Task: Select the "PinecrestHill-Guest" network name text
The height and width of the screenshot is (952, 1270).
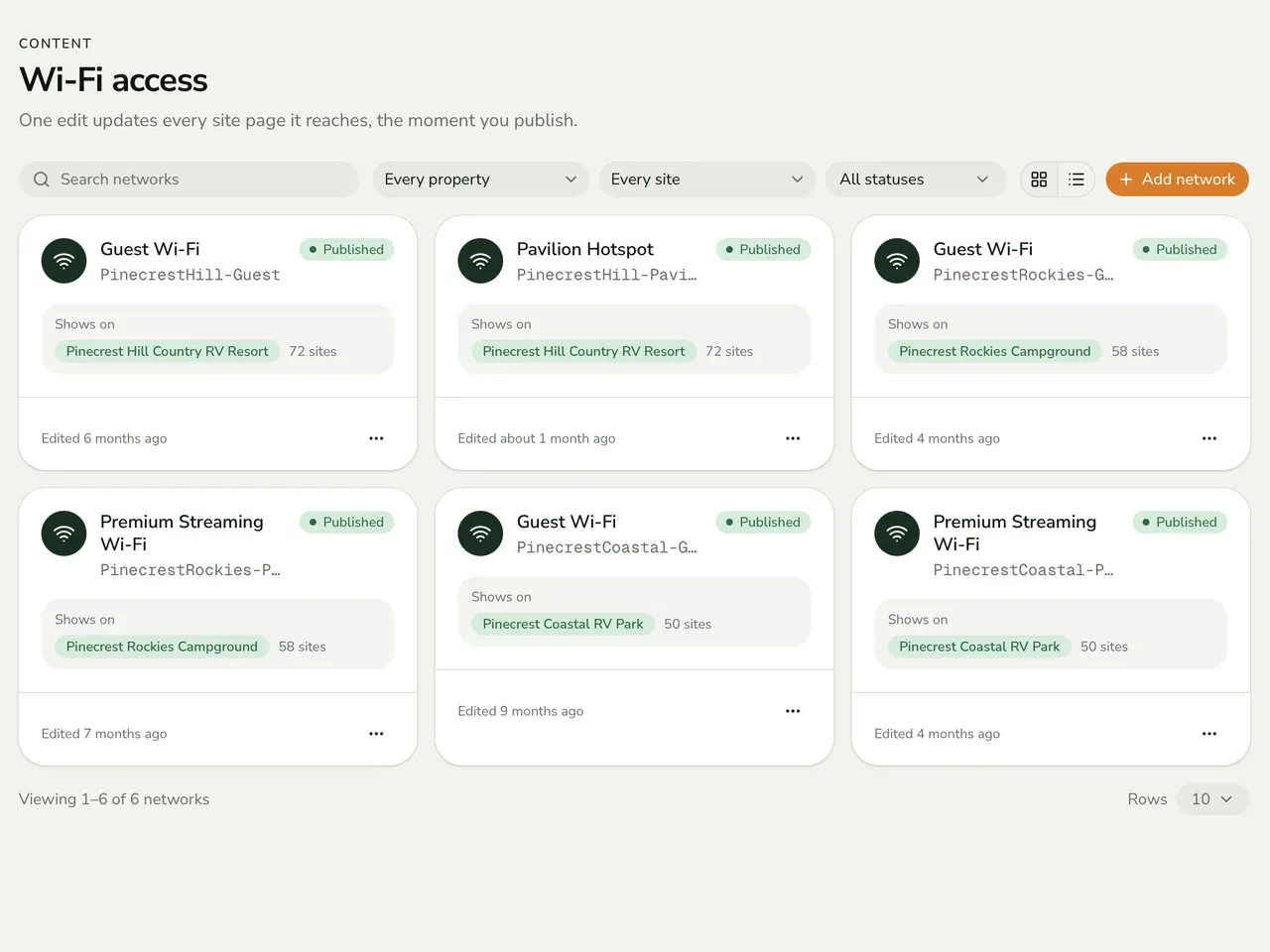Action: 190,275
